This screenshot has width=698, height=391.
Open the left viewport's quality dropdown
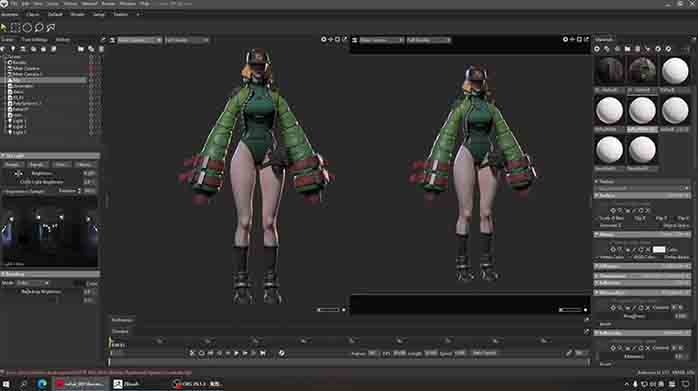187,40
